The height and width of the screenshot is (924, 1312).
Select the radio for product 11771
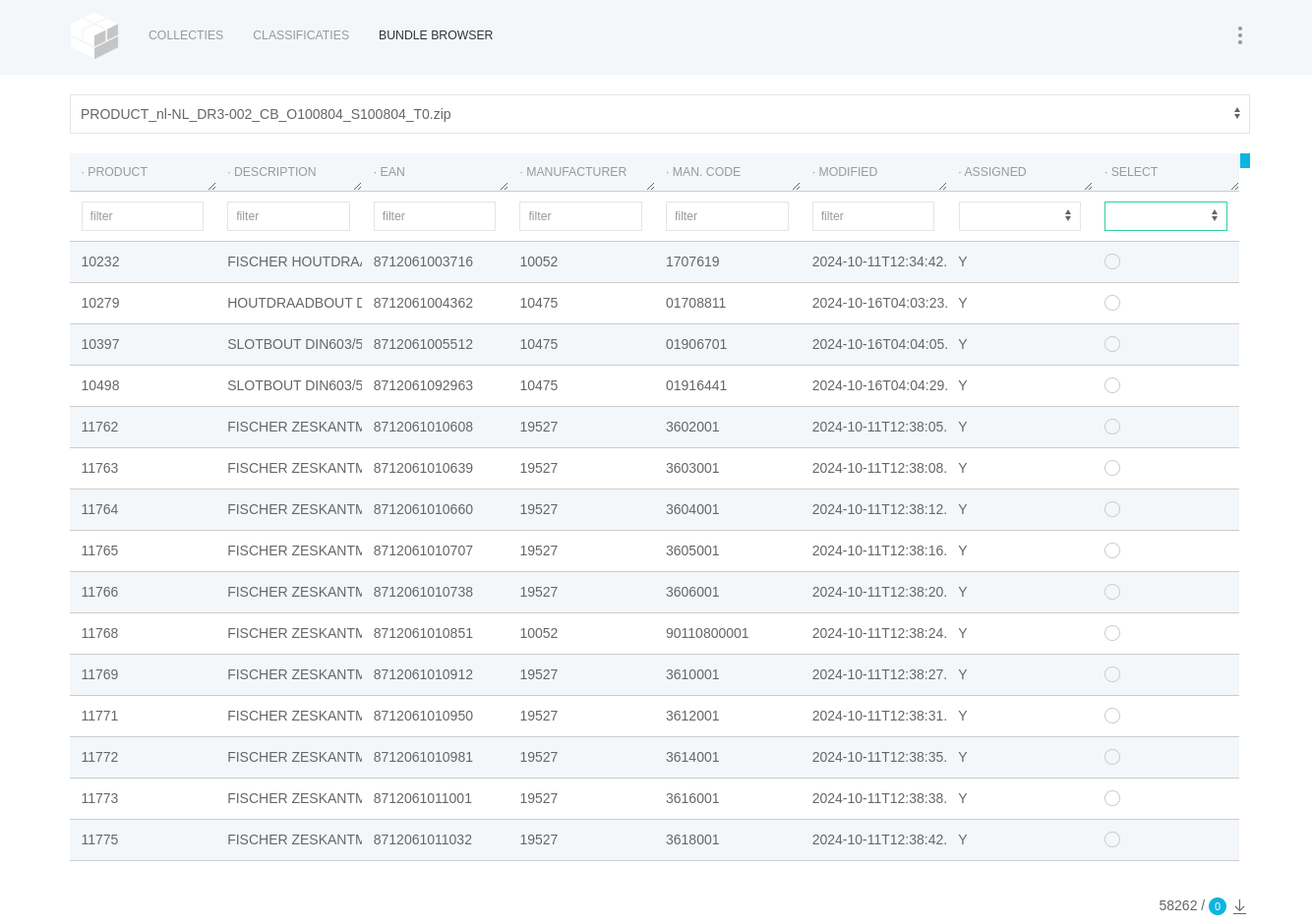(1112, 716)
